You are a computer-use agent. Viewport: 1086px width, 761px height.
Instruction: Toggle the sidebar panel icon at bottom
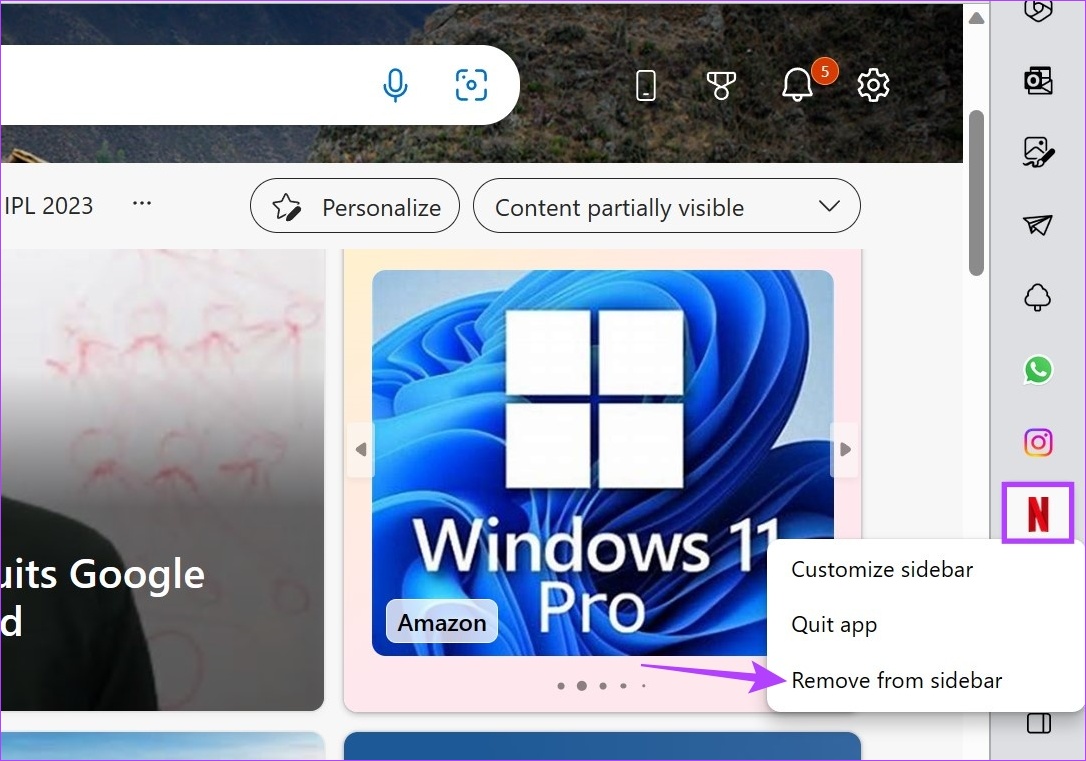(1038, 724)
